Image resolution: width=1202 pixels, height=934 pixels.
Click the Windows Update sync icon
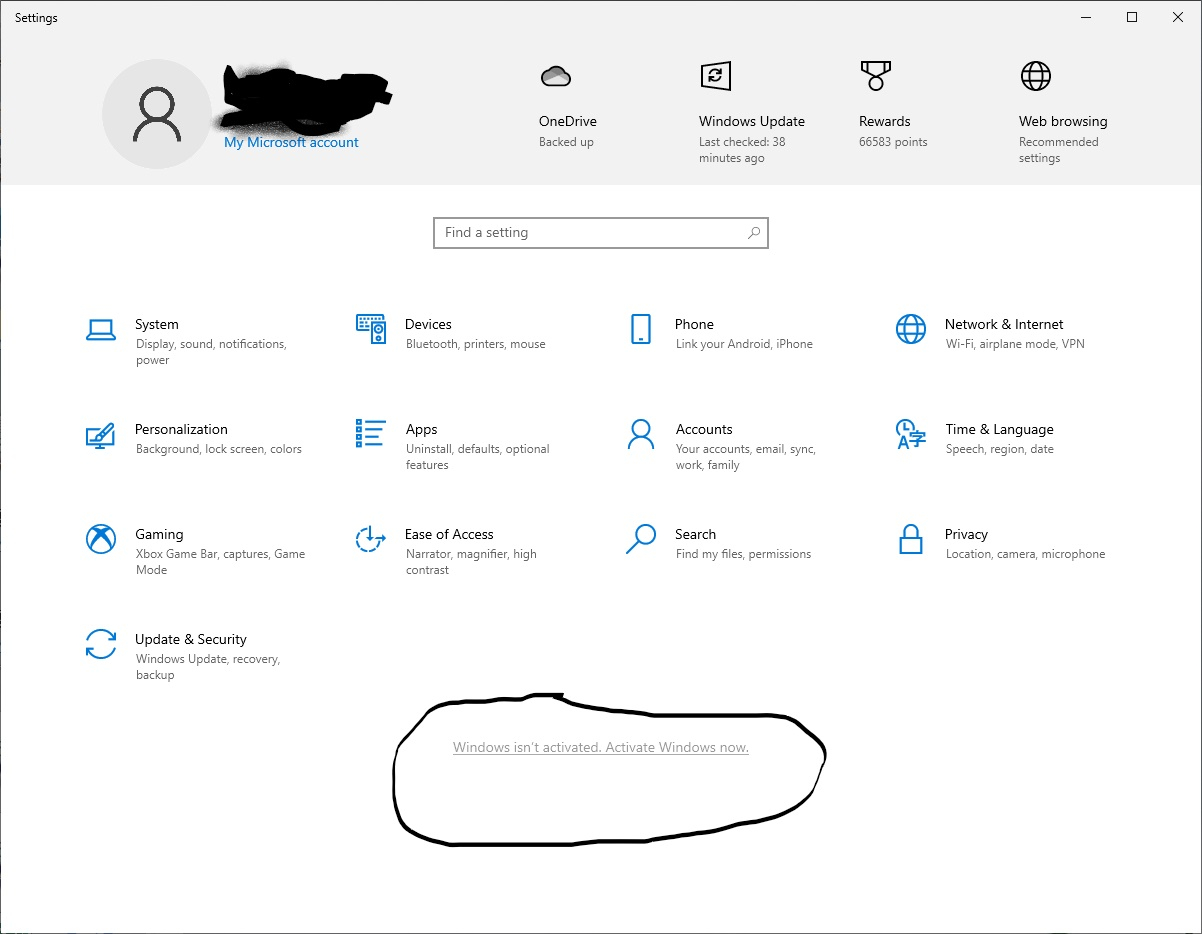[715, 76]
